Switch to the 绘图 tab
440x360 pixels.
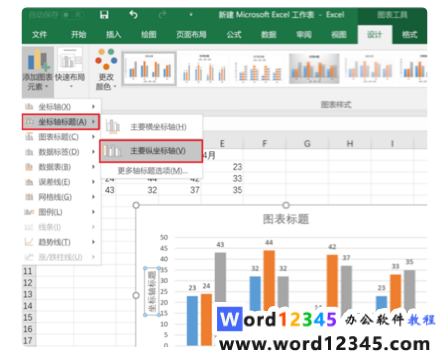pyautogui.click(x=149, y=34)
